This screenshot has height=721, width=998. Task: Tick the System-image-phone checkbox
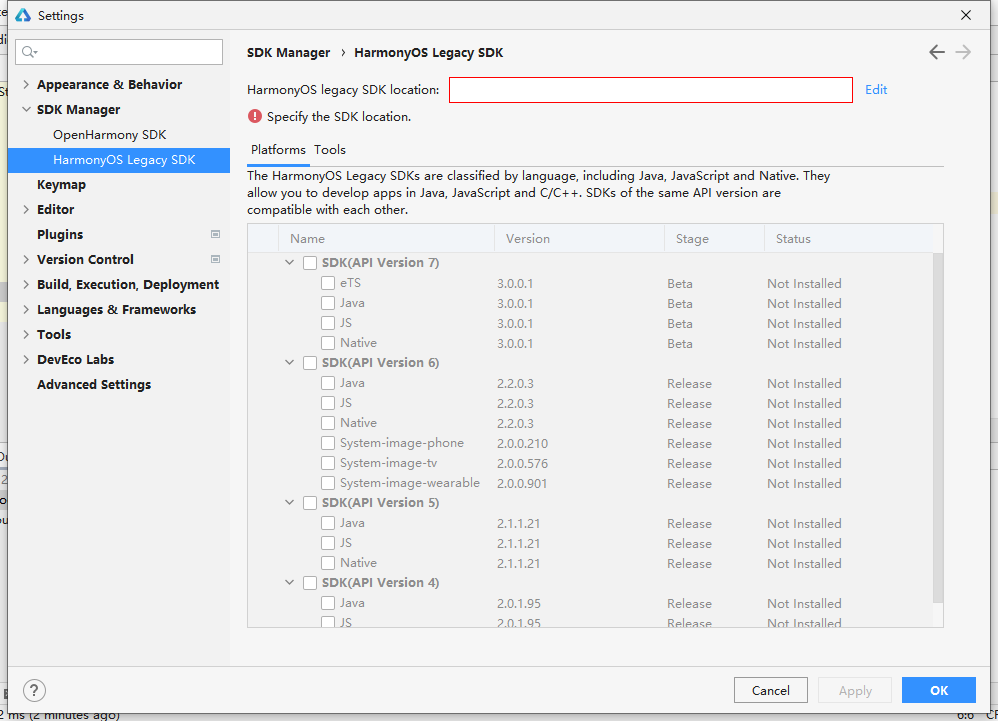click(328, 443)
